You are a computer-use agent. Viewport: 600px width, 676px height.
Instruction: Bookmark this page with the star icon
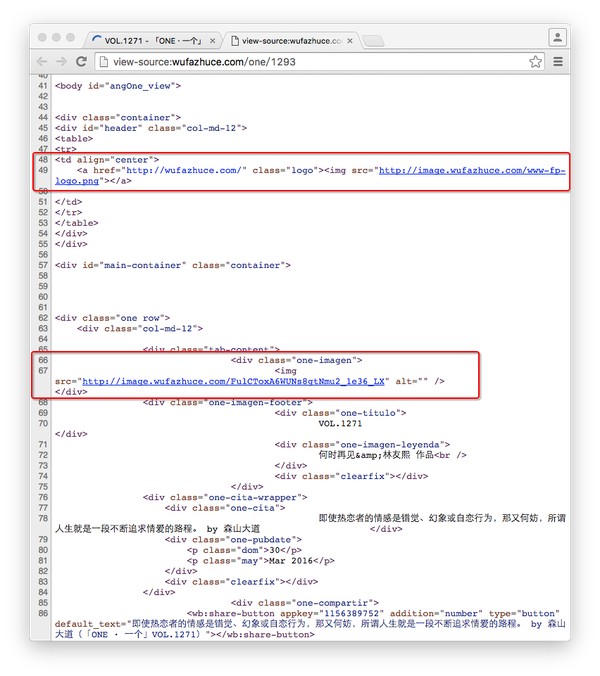tap(536, 61)
